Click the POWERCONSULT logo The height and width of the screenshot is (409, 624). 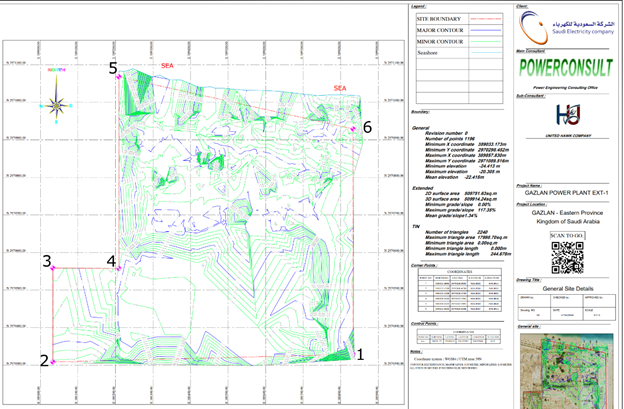566,68
